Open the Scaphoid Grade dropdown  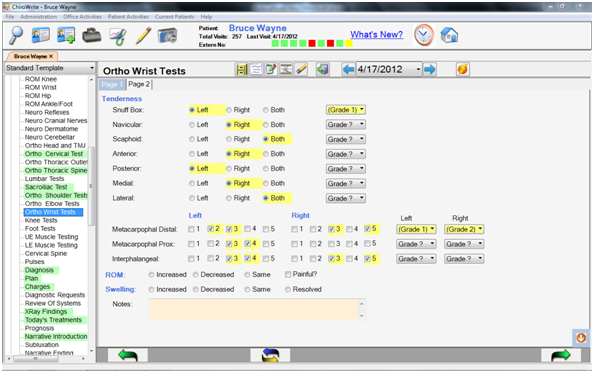pos(345,139)
